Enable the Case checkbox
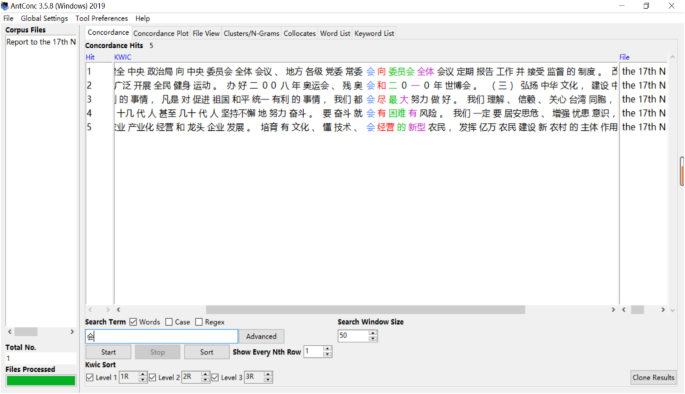This screenshot has height=394, width=685. [169, 322]
